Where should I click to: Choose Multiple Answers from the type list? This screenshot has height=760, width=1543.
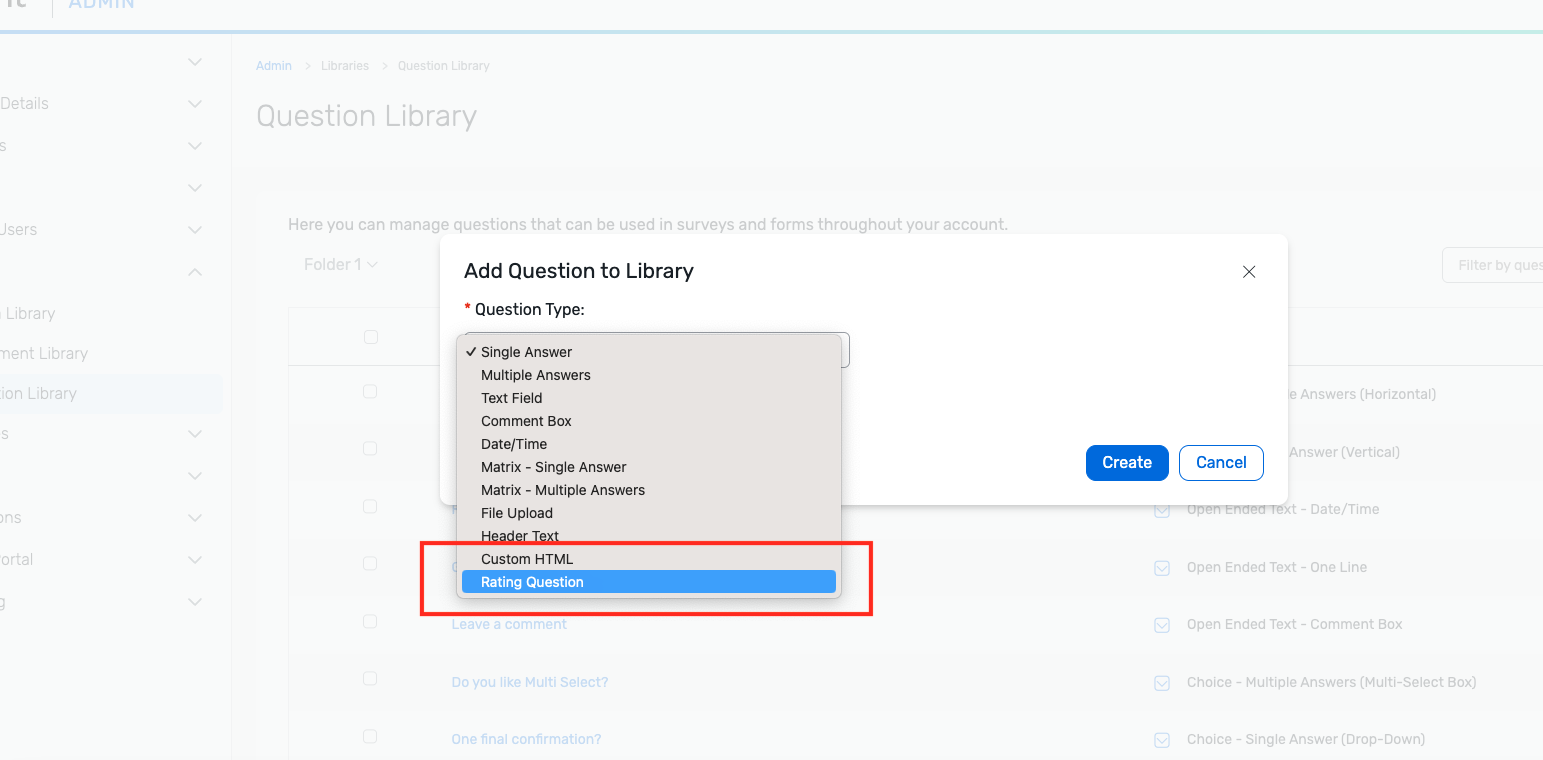[648, 375]
